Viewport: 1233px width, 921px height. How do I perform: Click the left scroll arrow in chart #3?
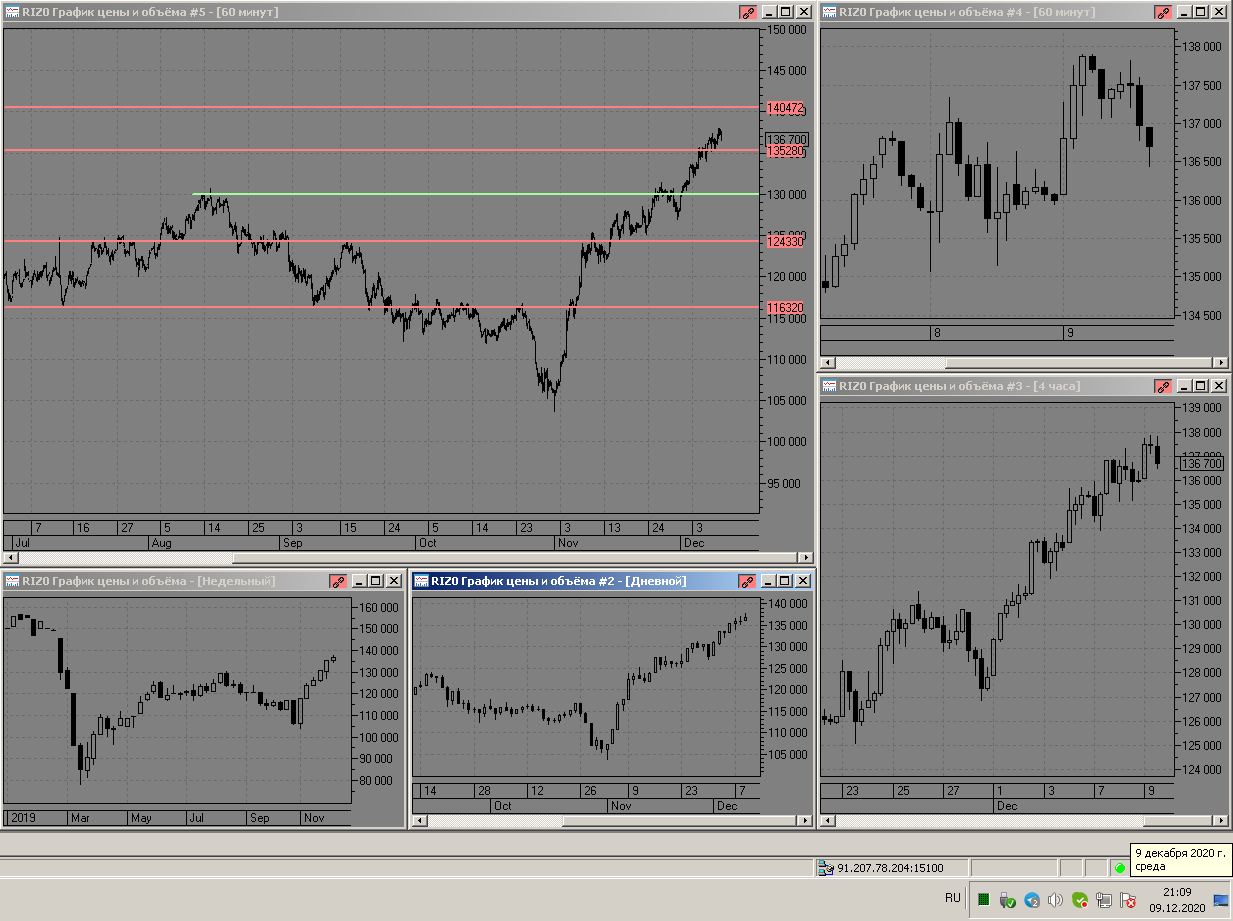coord(827,820)
